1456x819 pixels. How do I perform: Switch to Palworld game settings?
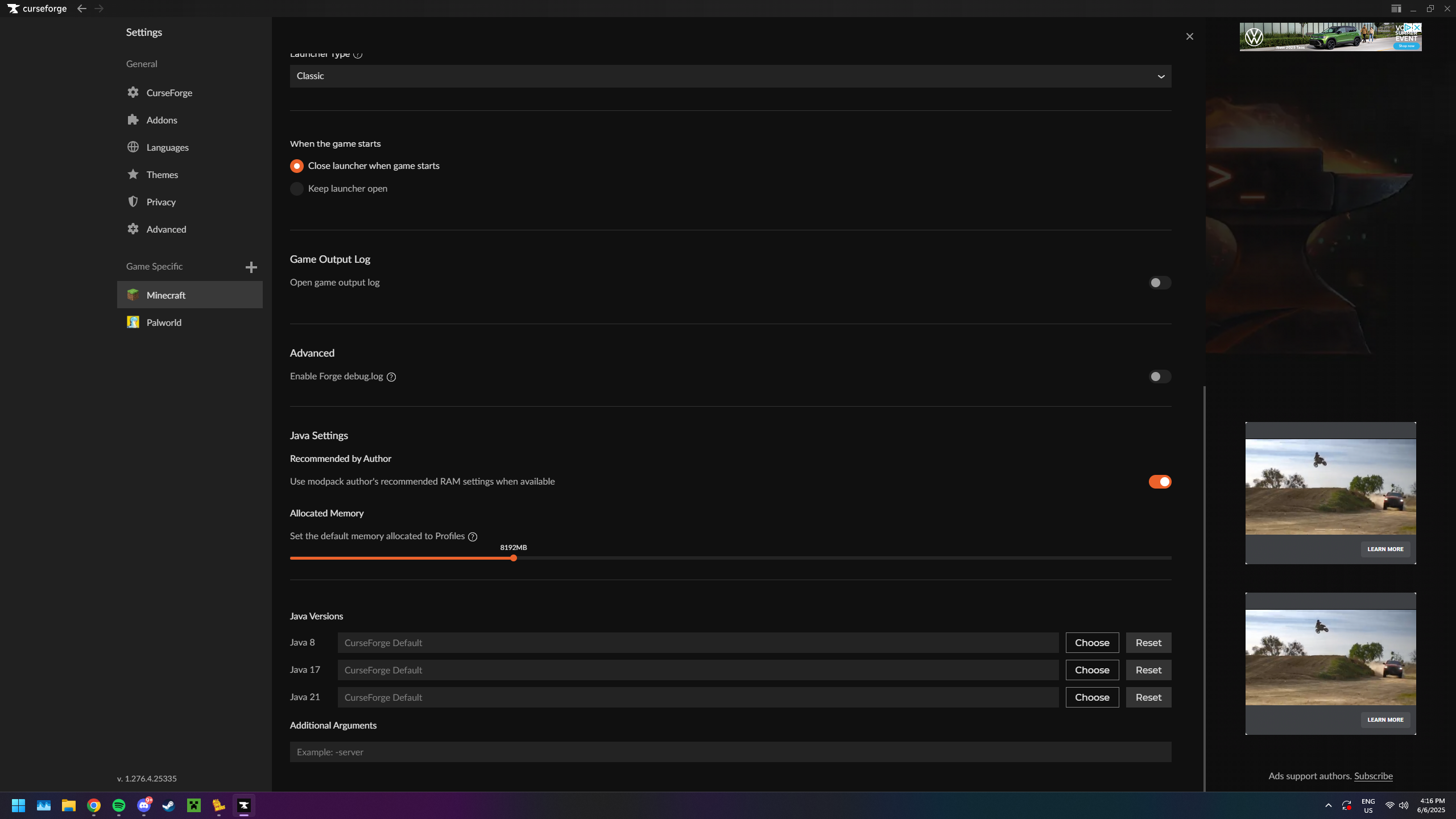pos(164,322)
